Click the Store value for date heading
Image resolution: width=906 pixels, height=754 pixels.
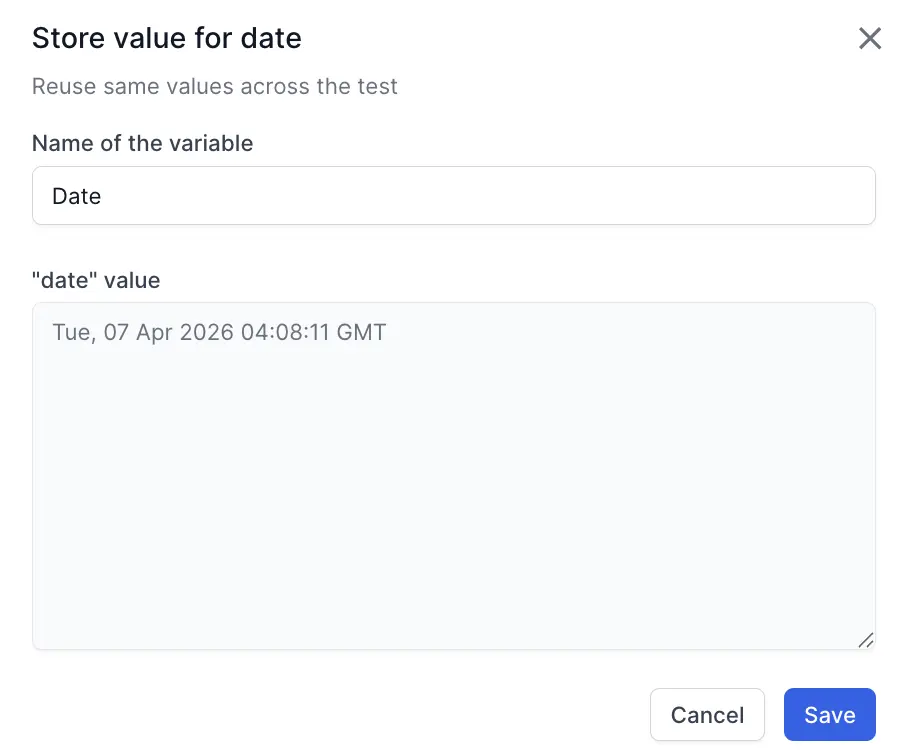pyautogui.click(x=166, y=38)
